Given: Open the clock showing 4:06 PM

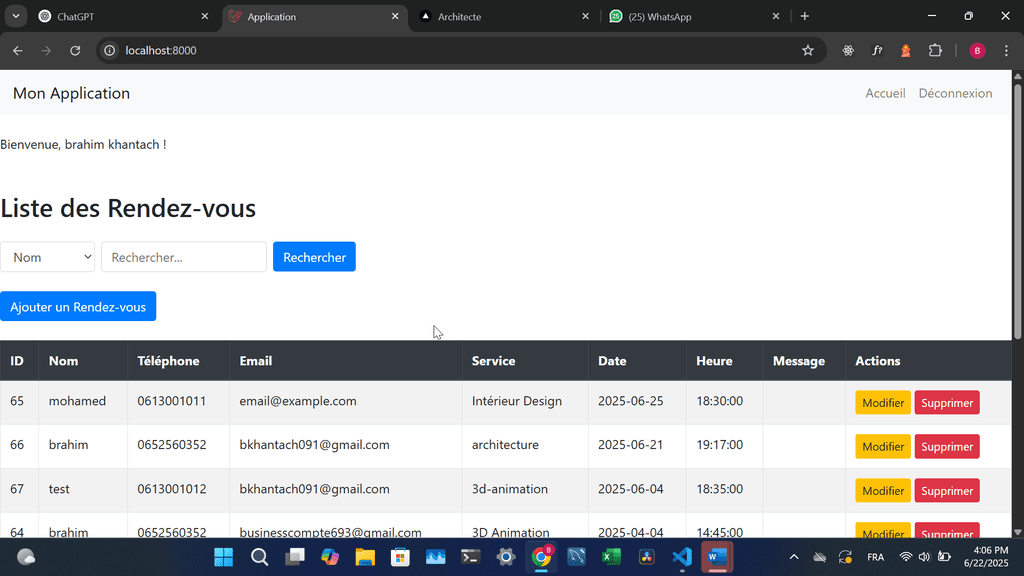Looking at the screenshot, I should [986, 557].
